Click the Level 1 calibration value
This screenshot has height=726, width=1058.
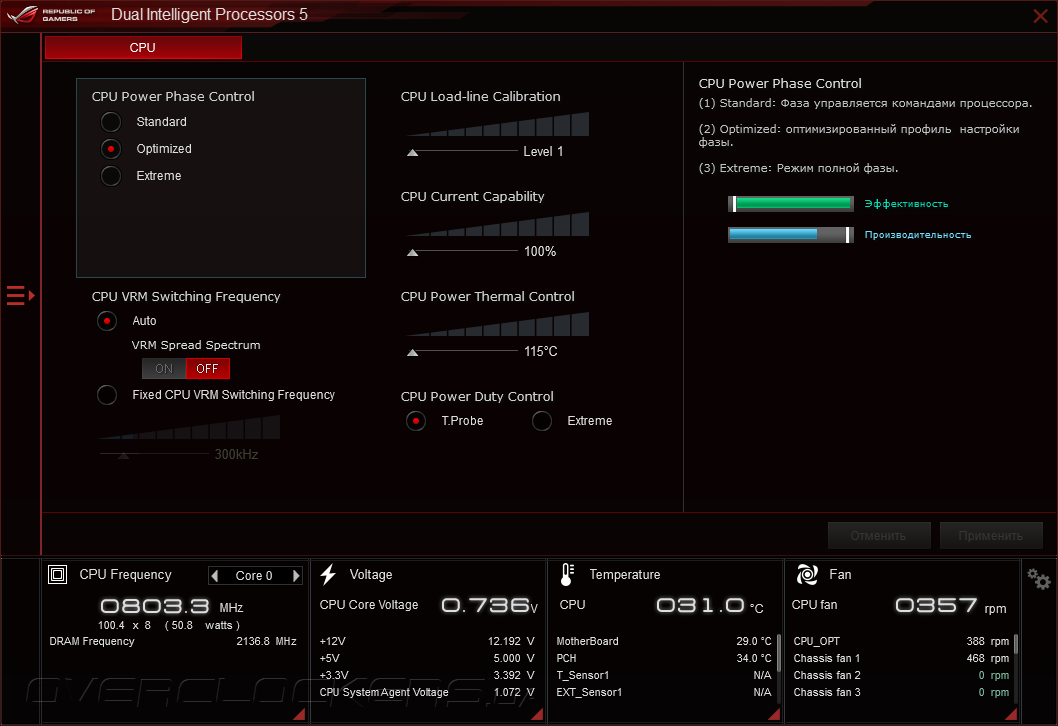(x=543, y=151)
